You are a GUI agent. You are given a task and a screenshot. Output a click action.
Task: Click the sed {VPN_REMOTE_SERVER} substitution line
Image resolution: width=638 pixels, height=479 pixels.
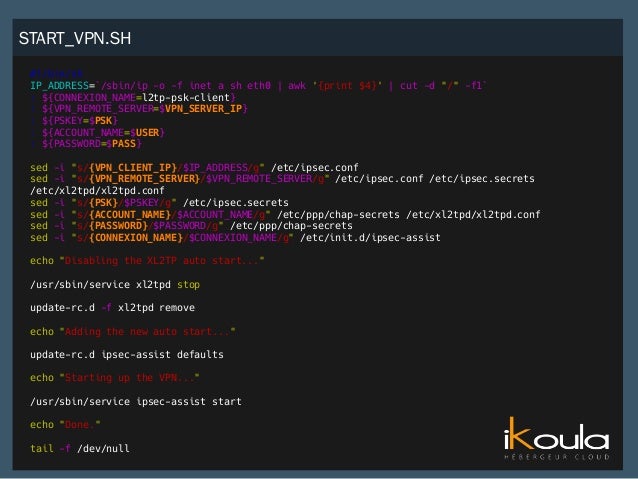point(282,179)
